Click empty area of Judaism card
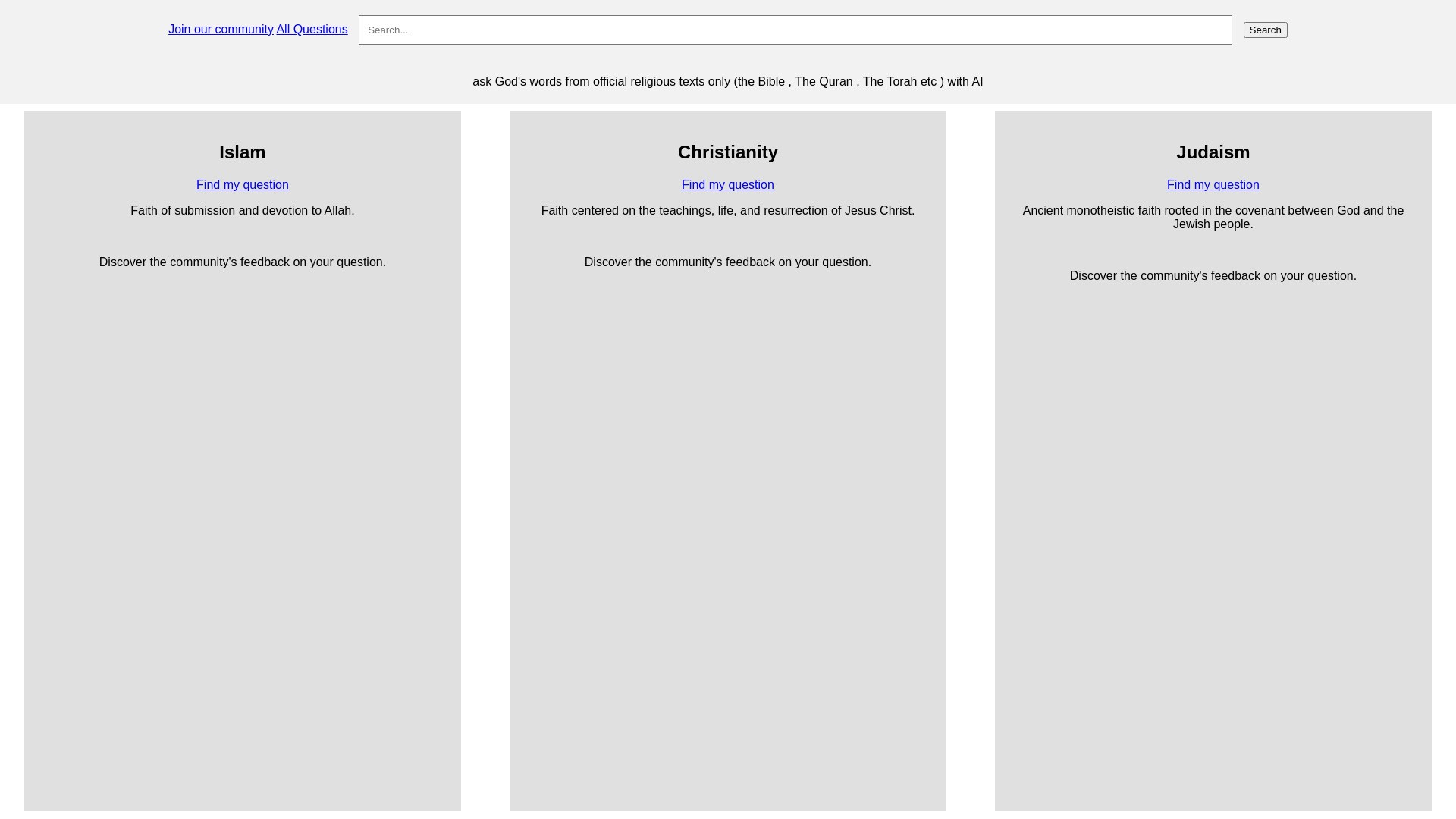Screen dimensions: 1456x819 1213,531
